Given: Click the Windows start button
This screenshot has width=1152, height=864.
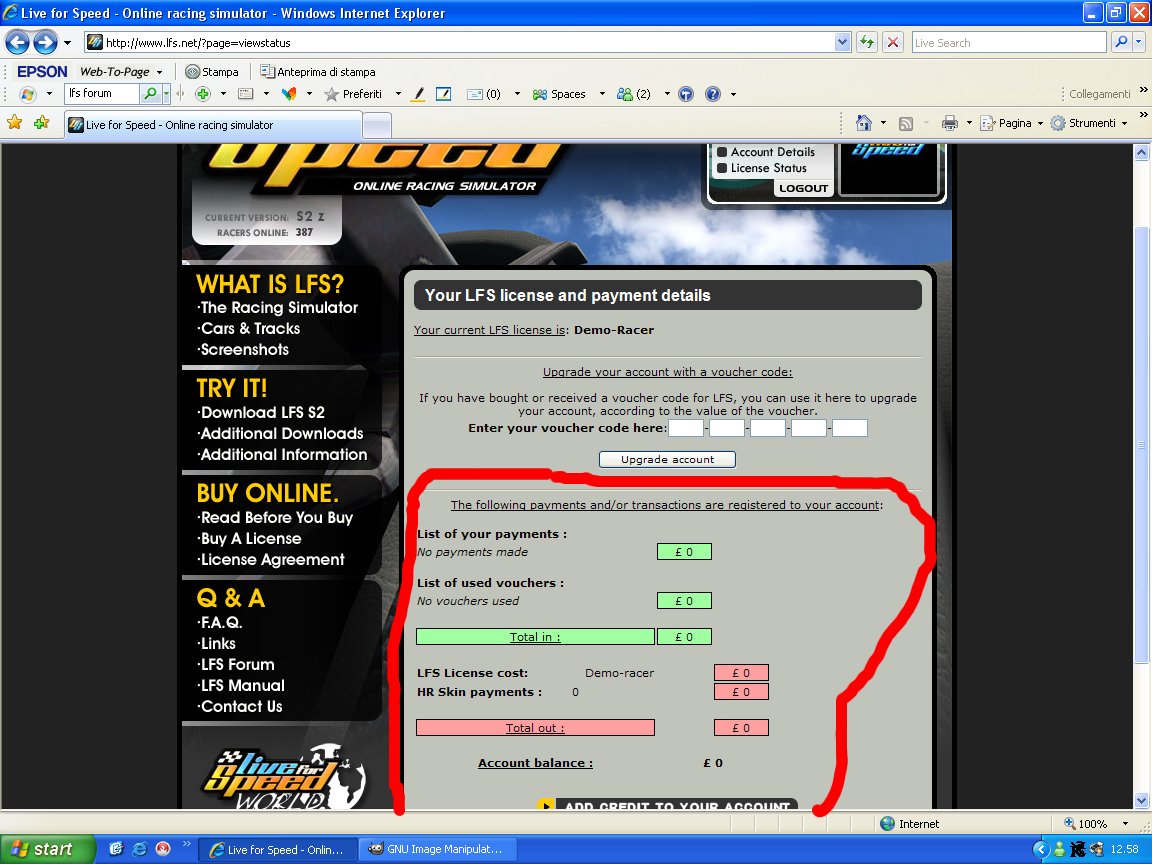Looking at the screenshot, I should [47, 849].
